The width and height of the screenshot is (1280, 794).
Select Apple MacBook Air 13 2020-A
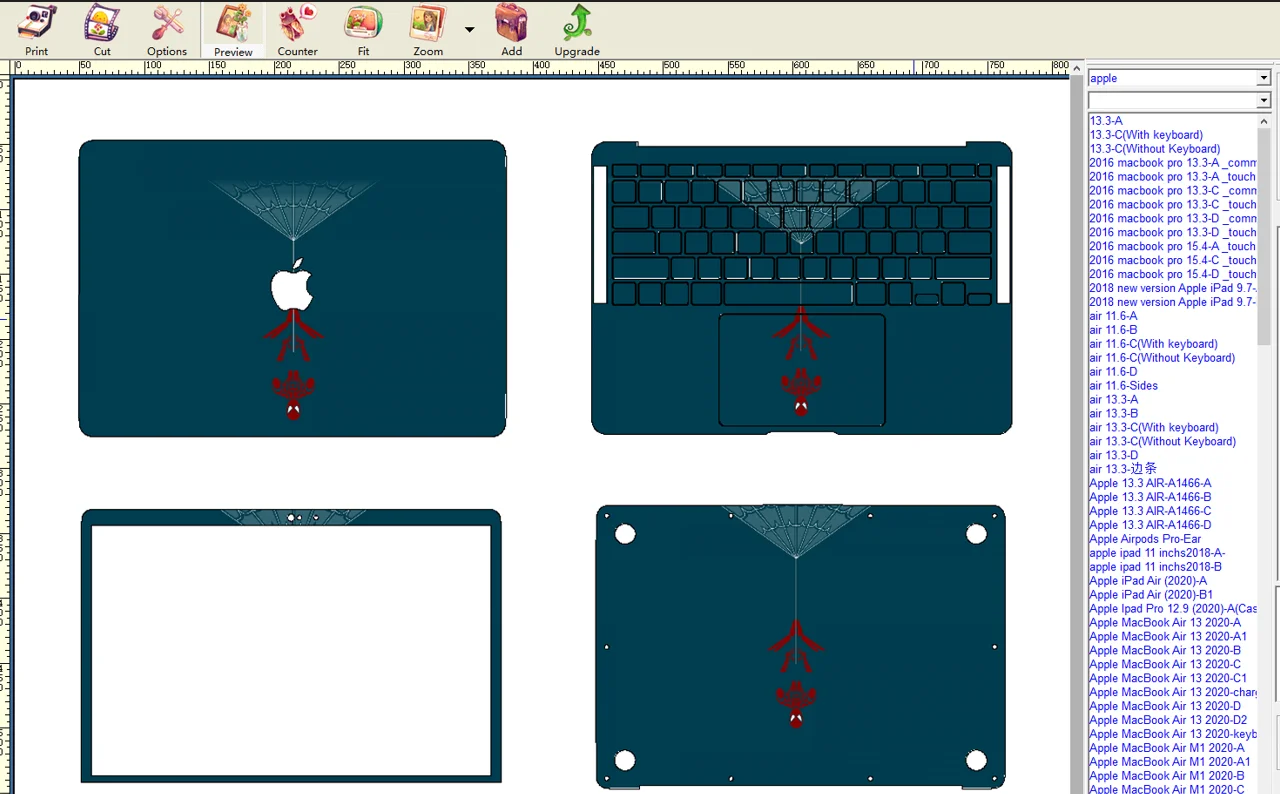coord(1165,623)
